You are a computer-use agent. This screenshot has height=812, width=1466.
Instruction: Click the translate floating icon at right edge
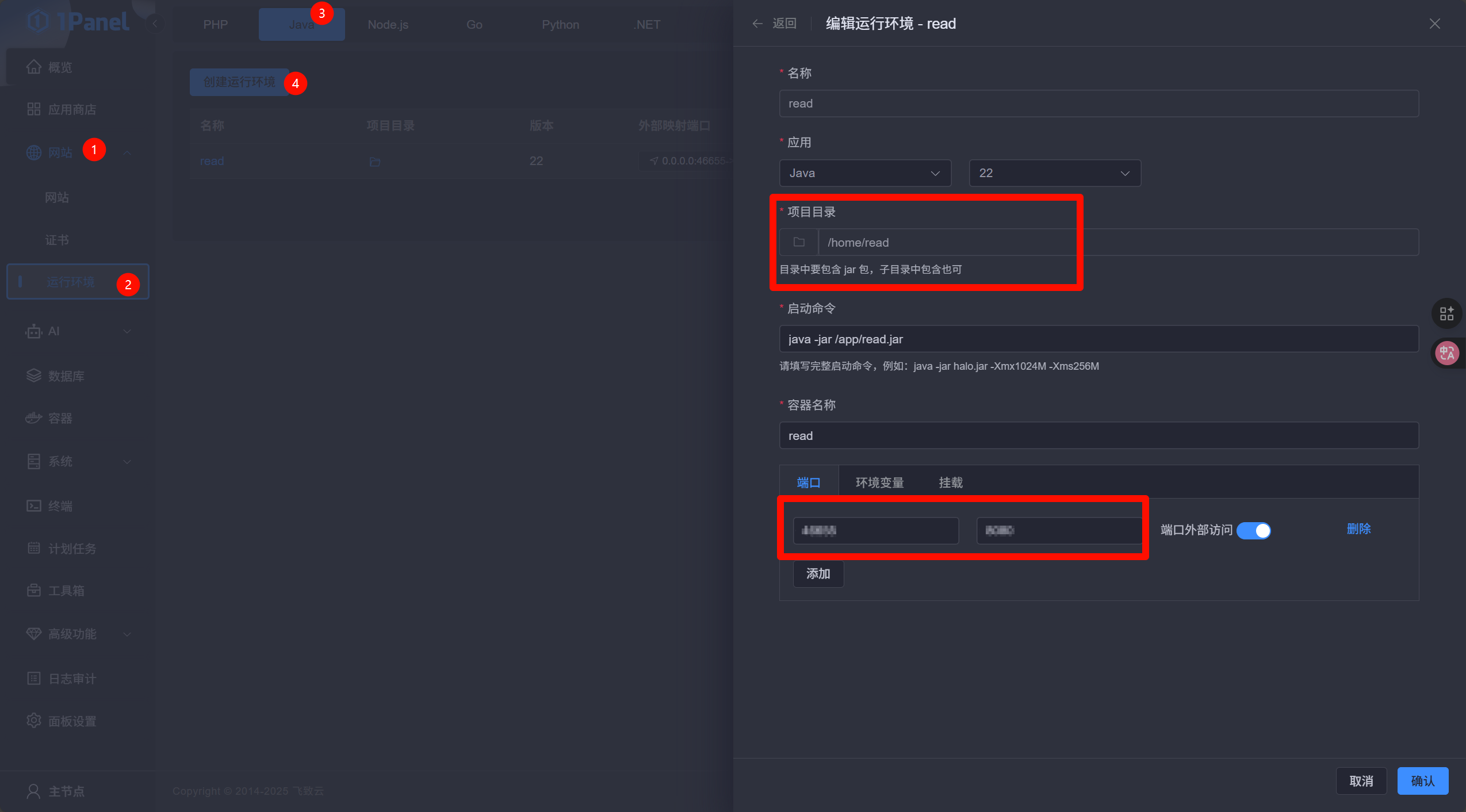1446,353
